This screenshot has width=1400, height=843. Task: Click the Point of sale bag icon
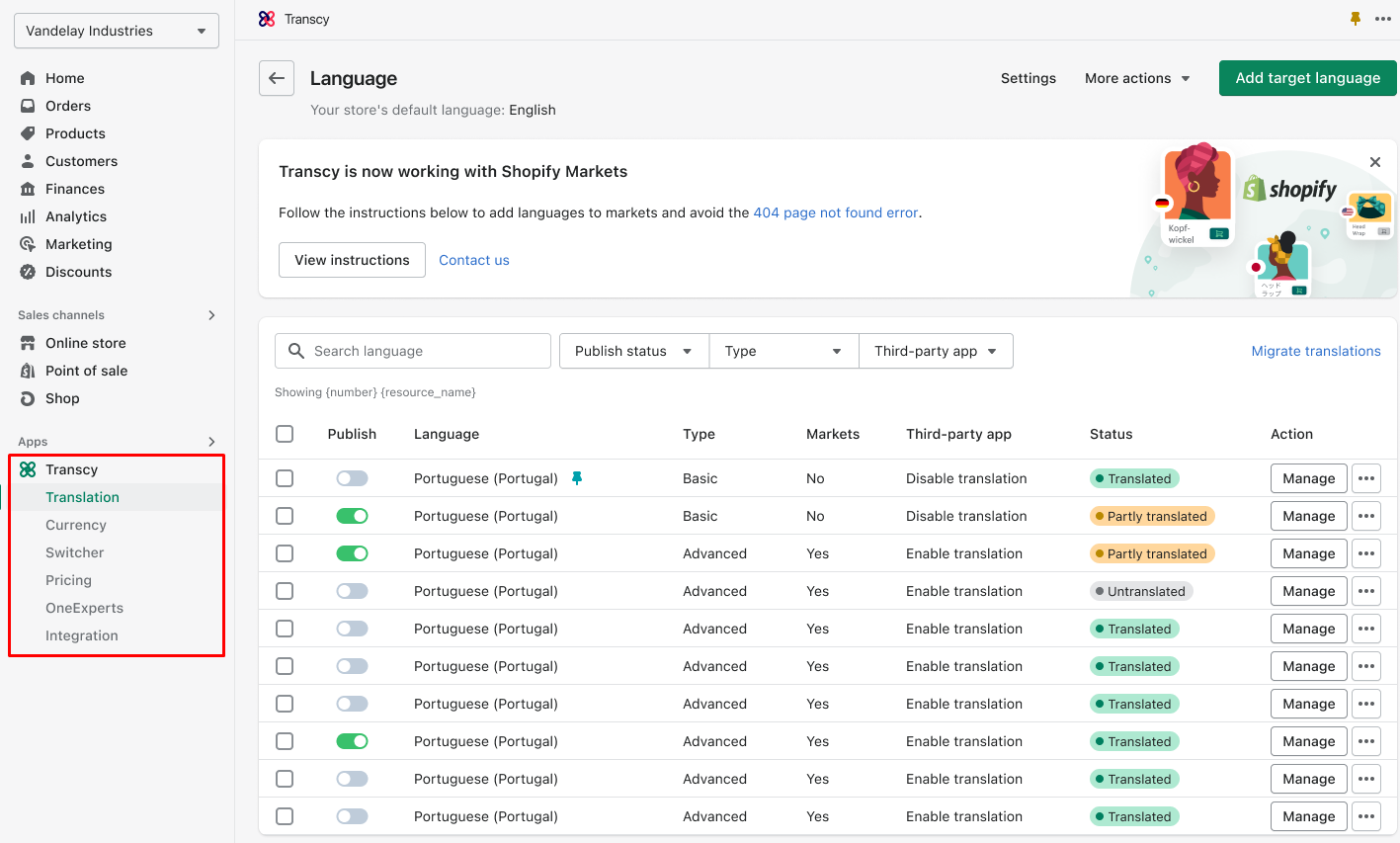(x=28, y=371)
